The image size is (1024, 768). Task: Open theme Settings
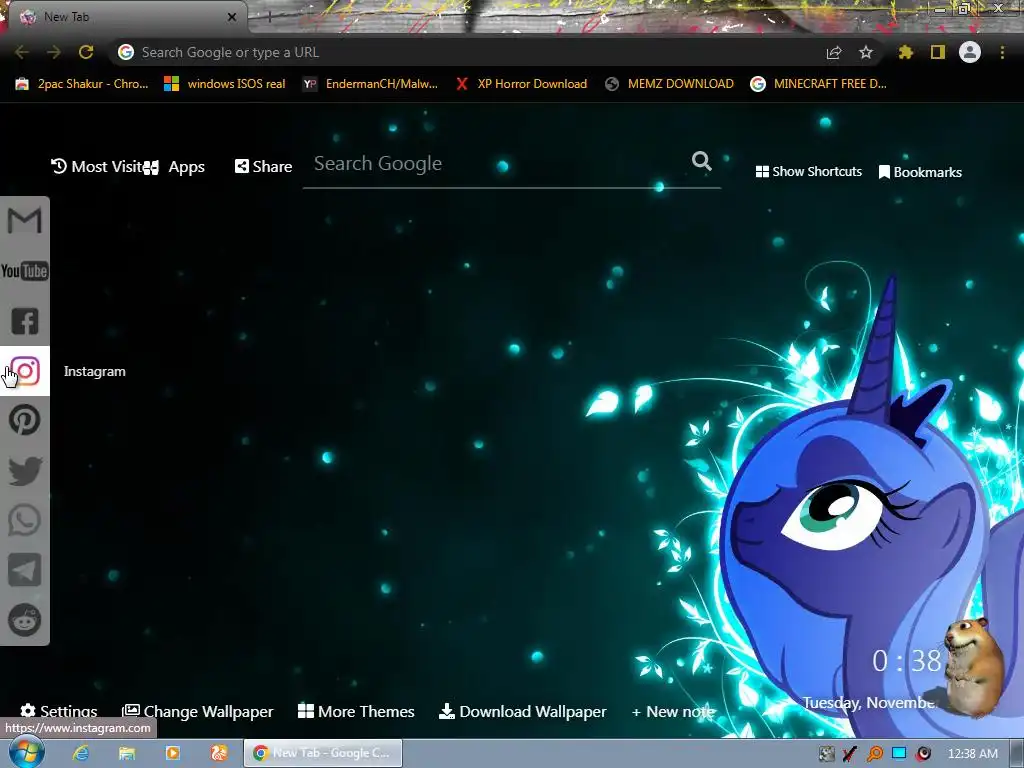[59, 711]
